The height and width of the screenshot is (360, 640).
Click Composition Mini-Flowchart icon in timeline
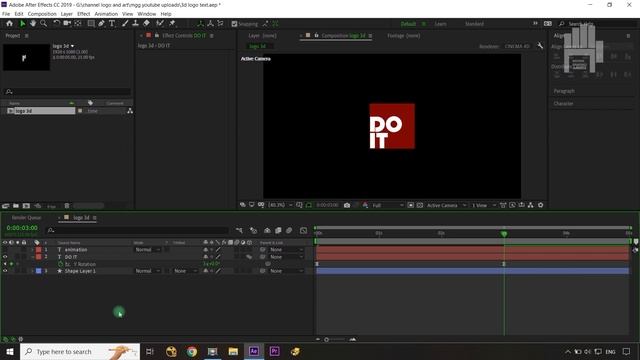[239, 231]
